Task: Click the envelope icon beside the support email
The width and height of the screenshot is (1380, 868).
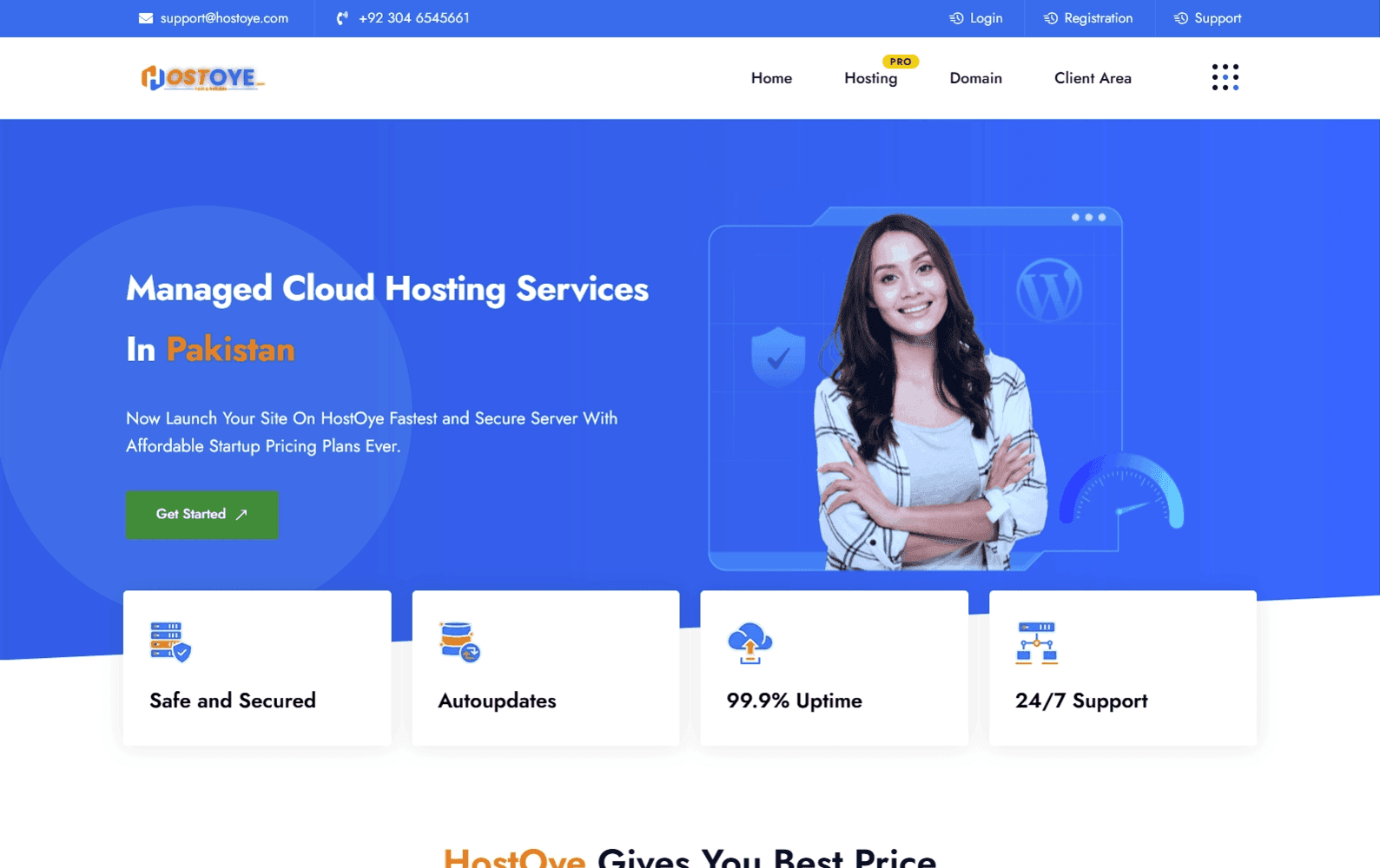Action: click(145, 18)
